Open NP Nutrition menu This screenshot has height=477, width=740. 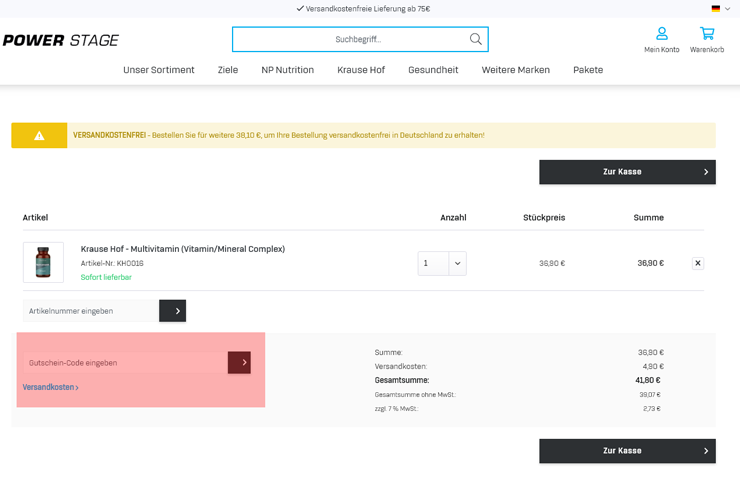287,70
